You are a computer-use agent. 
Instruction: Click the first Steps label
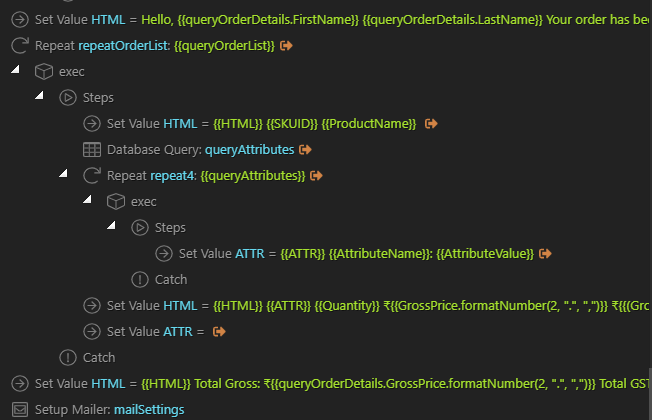(98, 98)
